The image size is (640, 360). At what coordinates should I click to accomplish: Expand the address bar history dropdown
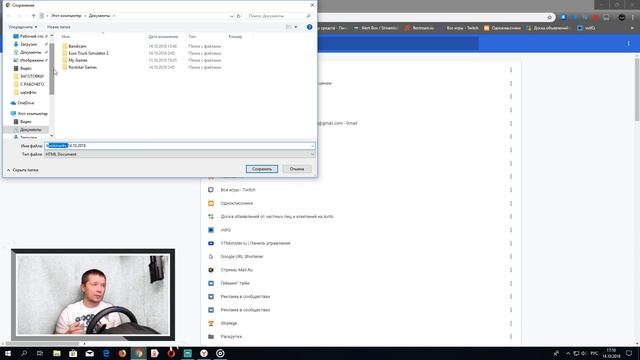tap(231, 16)
